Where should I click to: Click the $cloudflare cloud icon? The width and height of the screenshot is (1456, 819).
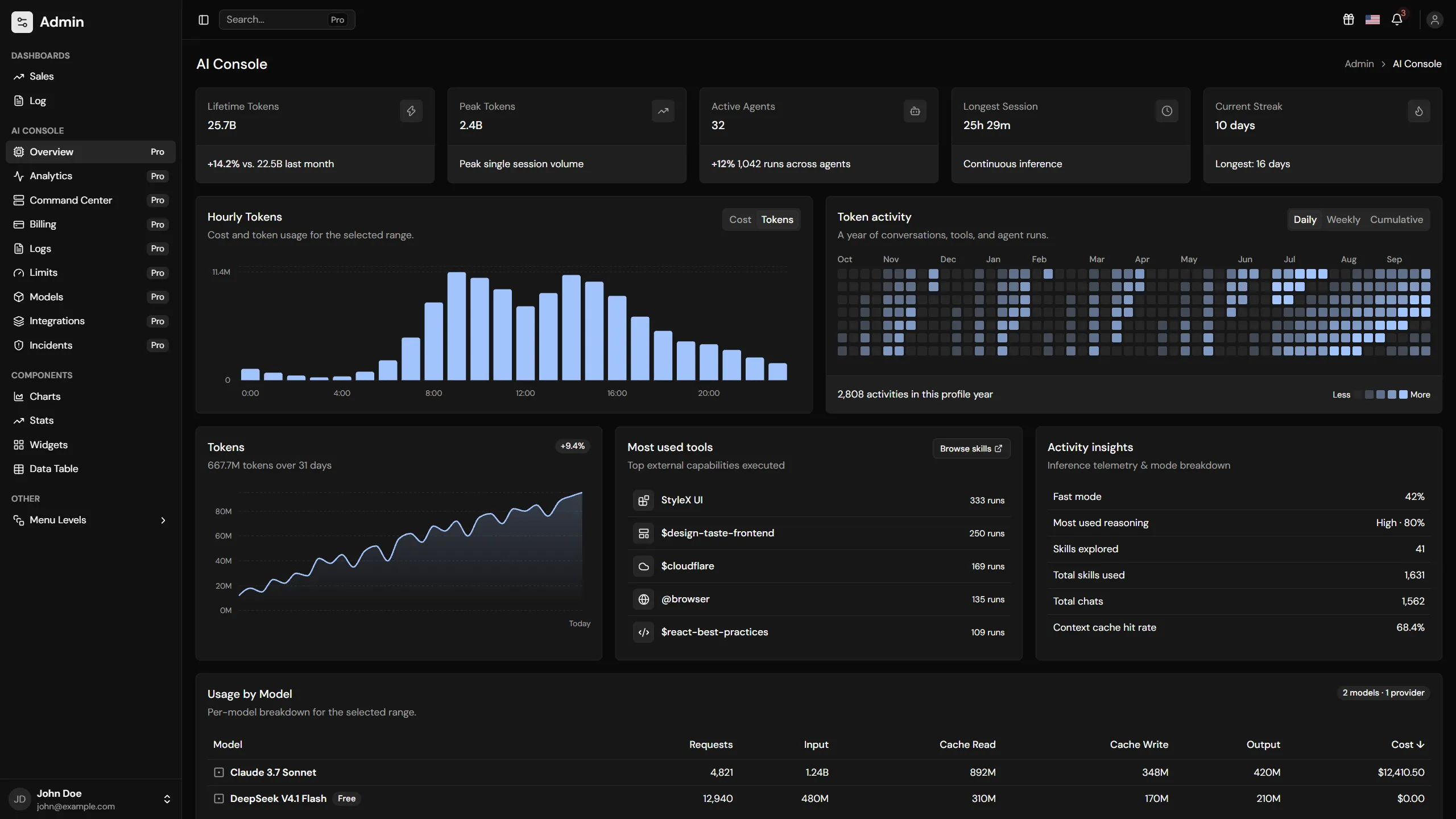pos(644,566)
